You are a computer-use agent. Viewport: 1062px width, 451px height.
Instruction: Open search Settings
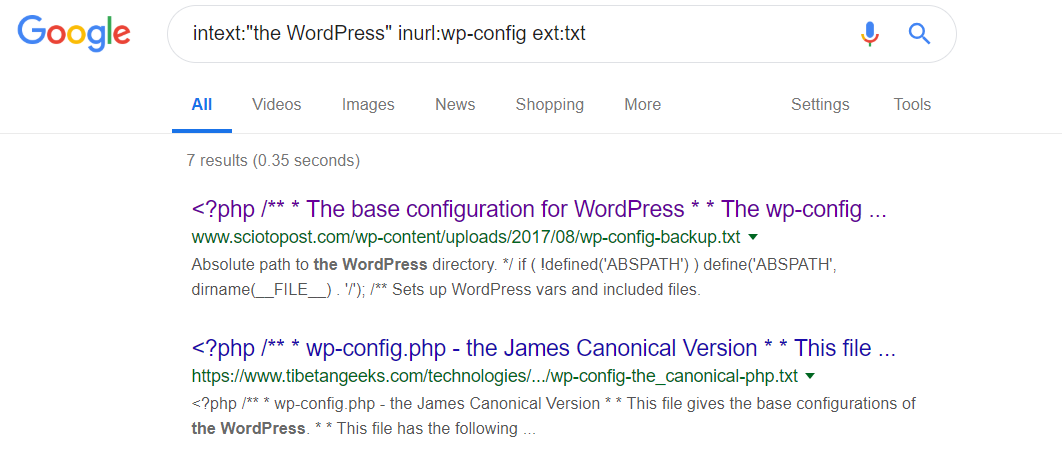click(820, 105)
